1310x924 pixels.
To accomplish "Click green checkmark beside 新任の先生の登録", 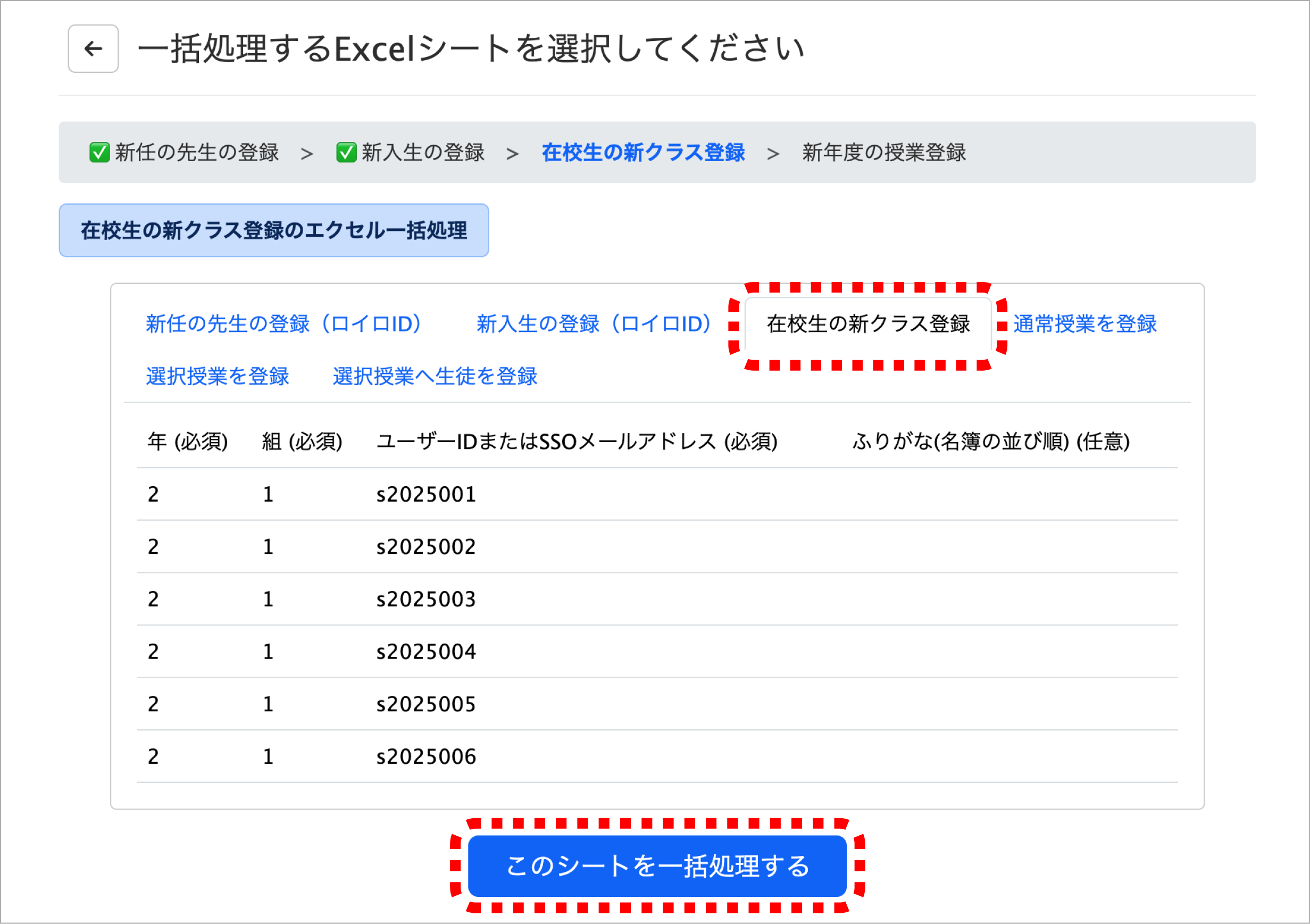I will [99, 152].
